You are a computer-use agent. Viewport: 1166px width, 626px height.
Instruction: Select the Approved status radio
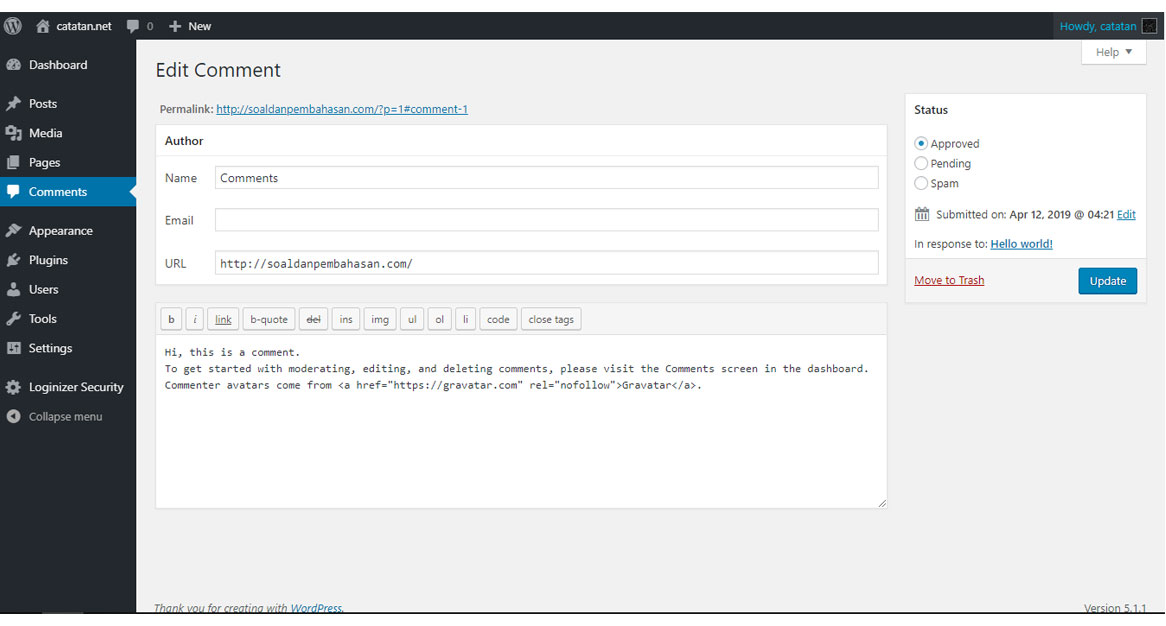tap(921, 143)
